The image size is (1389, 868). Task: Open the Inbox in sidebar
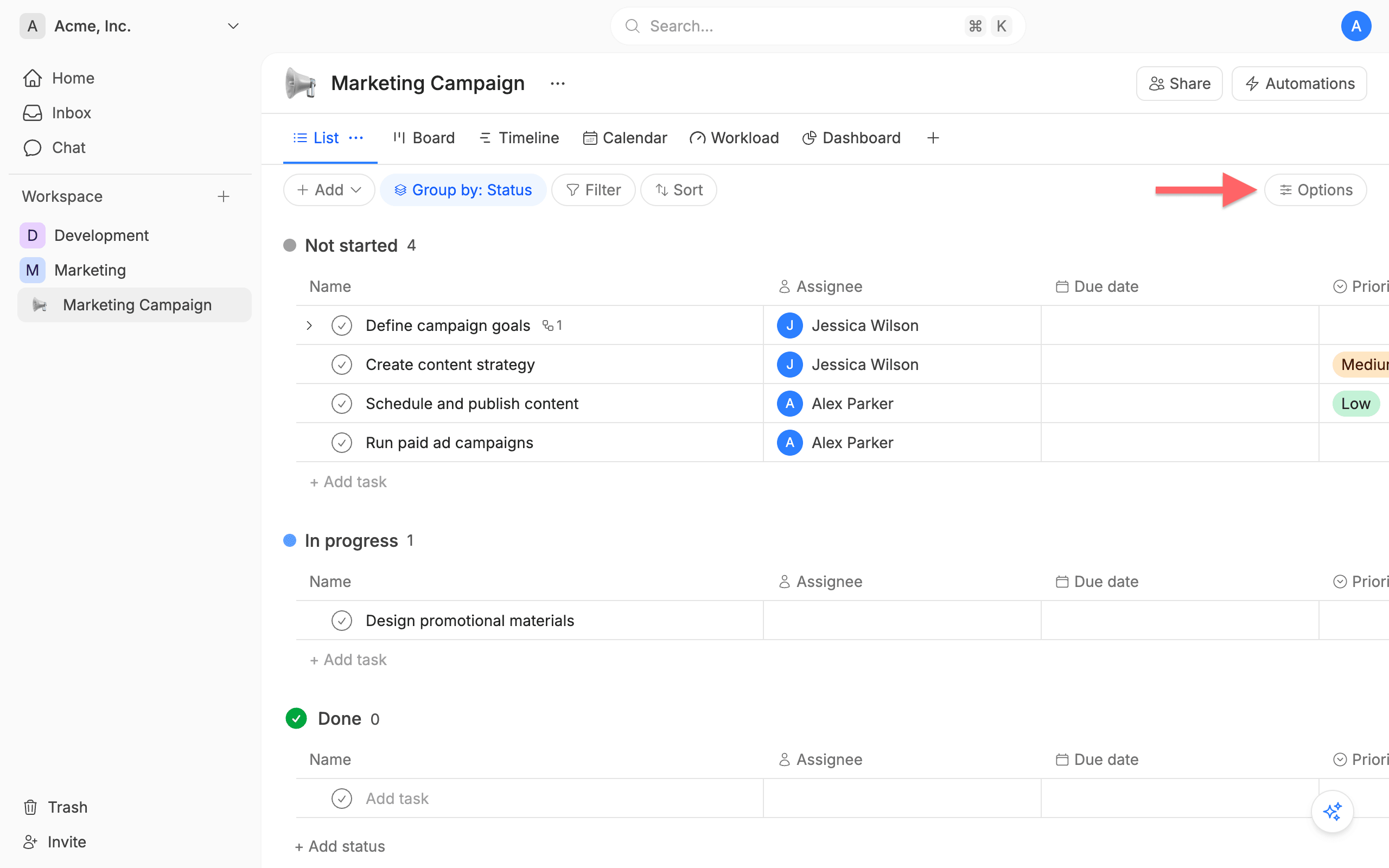[57, 112]
